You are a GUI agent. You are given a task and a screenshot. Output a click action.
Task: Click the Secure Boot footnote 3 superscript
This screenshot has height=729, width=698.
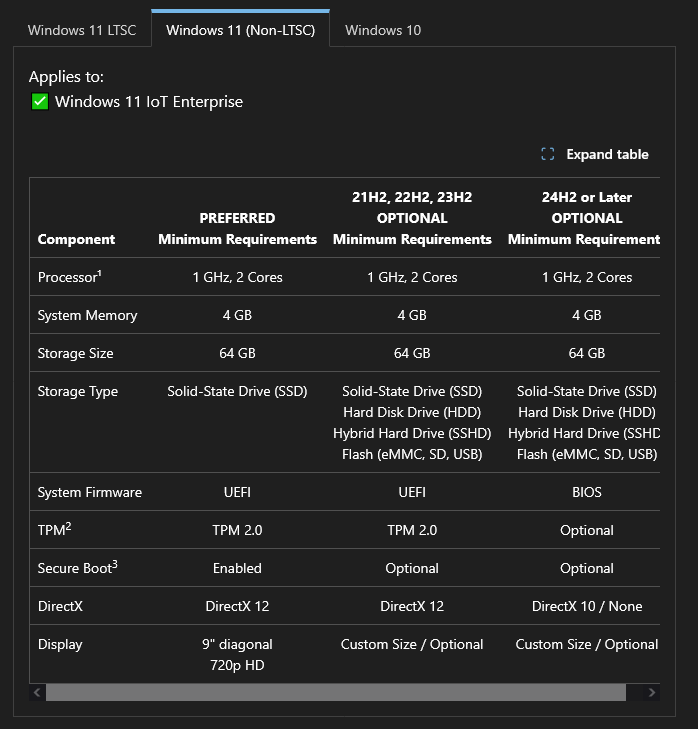point(115,564)
